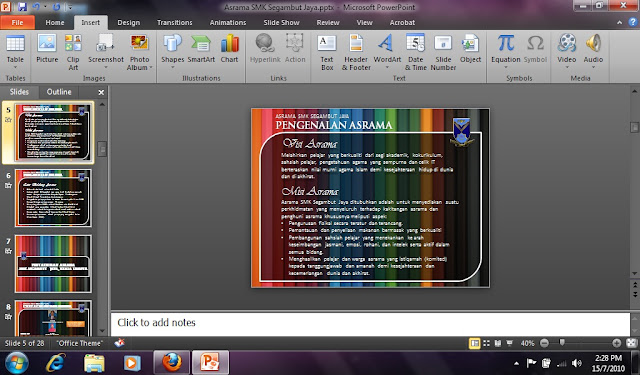Zoom in with the plus button
Screen dimensions: 640x375
point(616,343)
